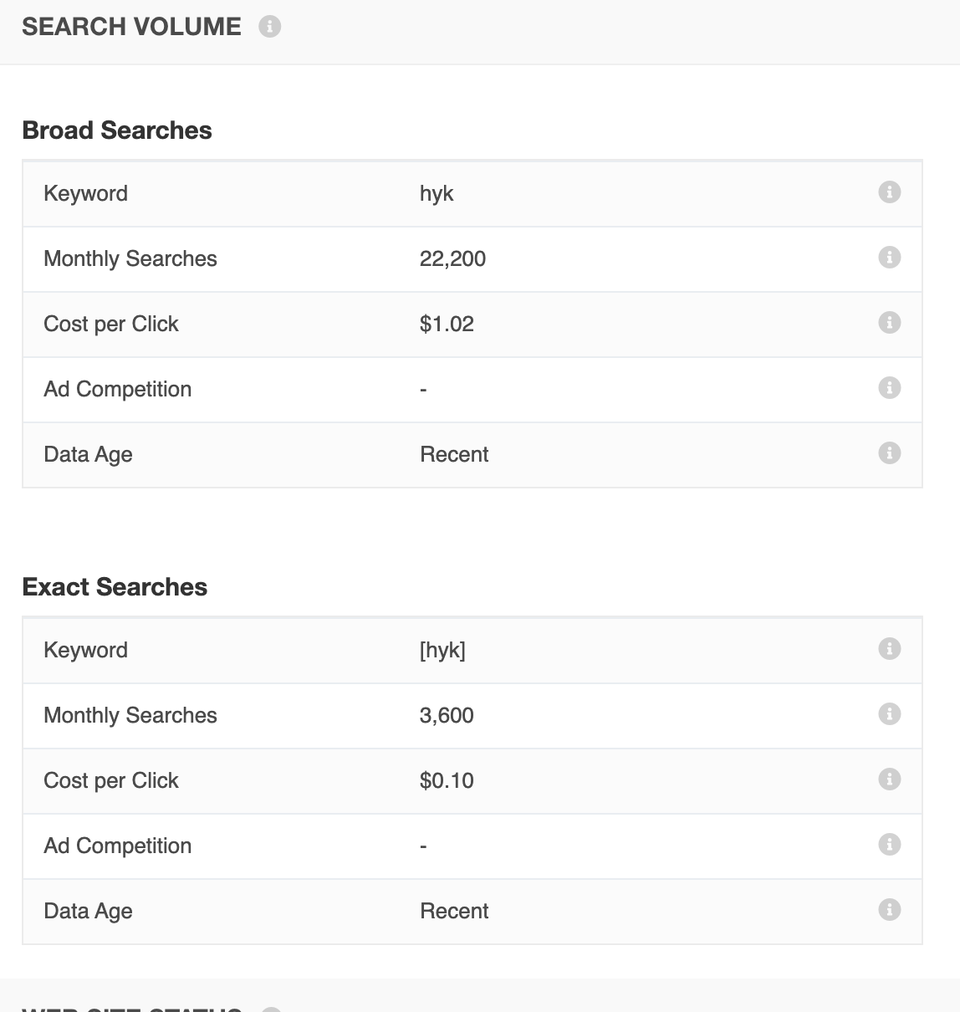This screenshot has width=960, height=1012.
Task: Select the broad keyword value "hyk"
Action: (x=437, y=193)
